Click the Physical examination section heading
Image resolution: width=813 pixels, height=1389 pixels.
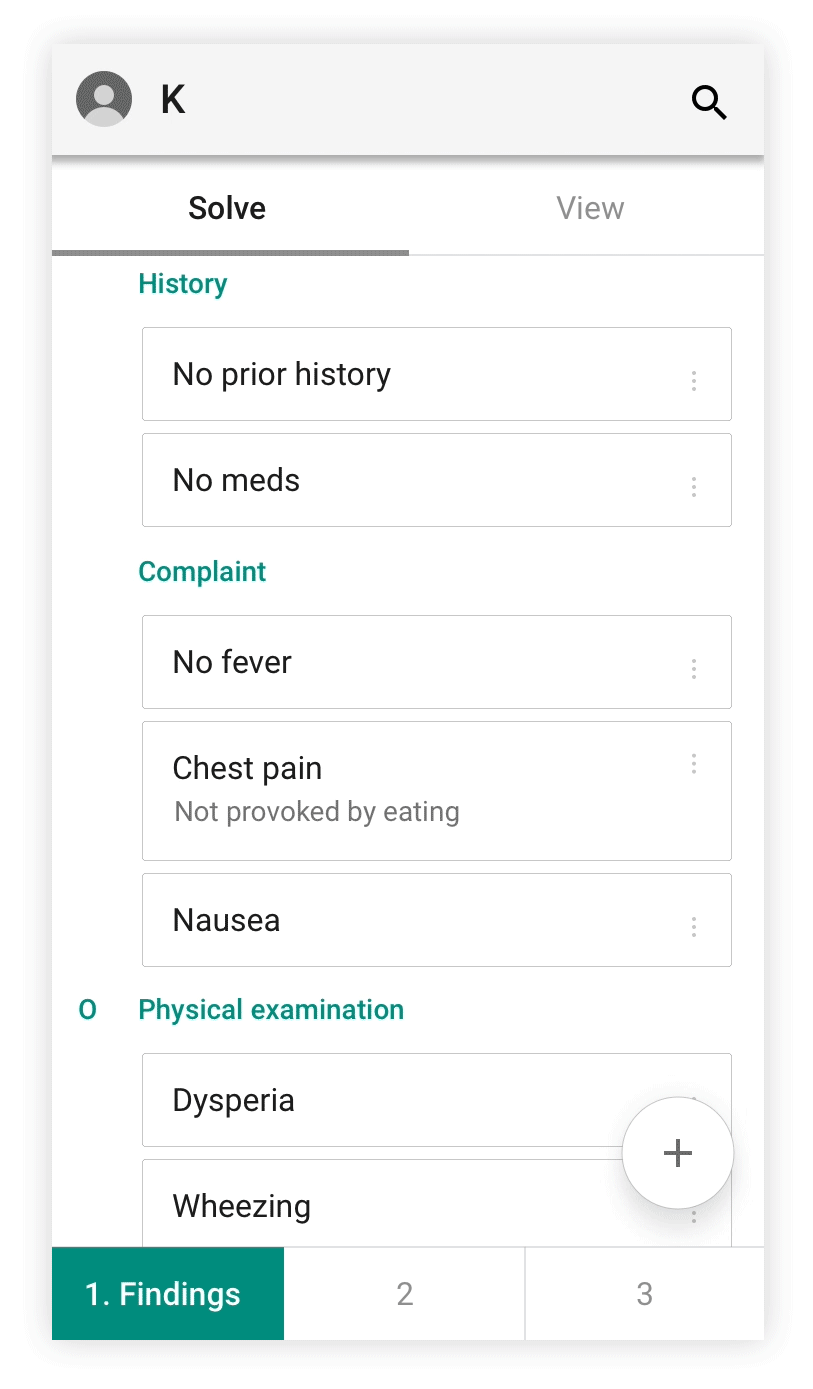(271, 1010)
